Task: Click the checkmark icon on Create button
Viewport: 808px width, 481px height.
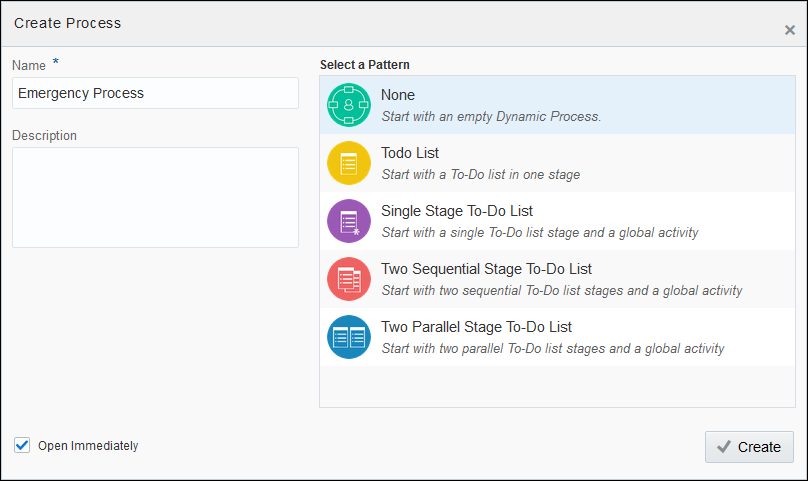Action: [723, 447]
